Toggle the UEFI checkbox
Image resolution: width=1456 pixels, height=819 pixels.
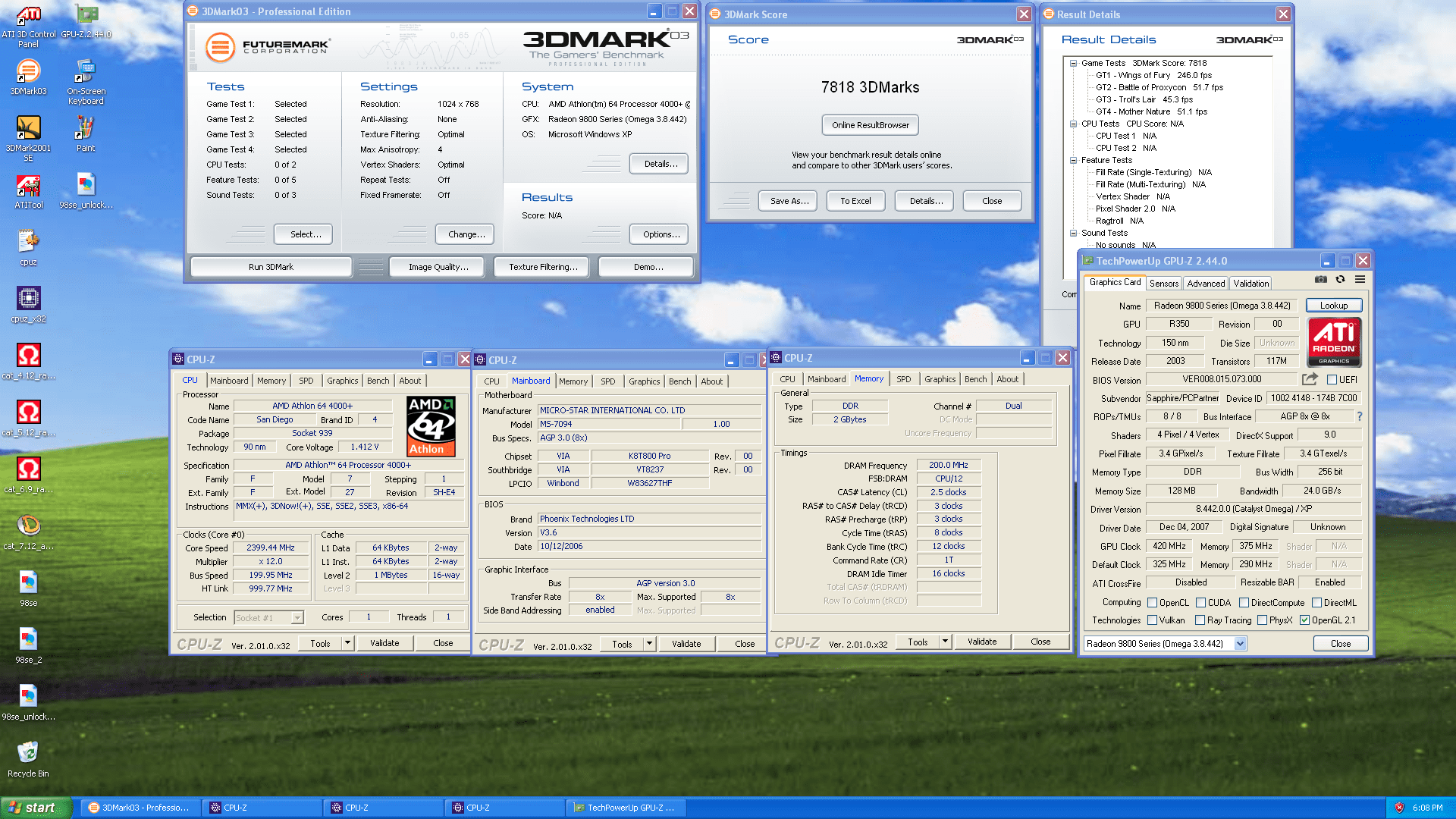click(1332, 380)
